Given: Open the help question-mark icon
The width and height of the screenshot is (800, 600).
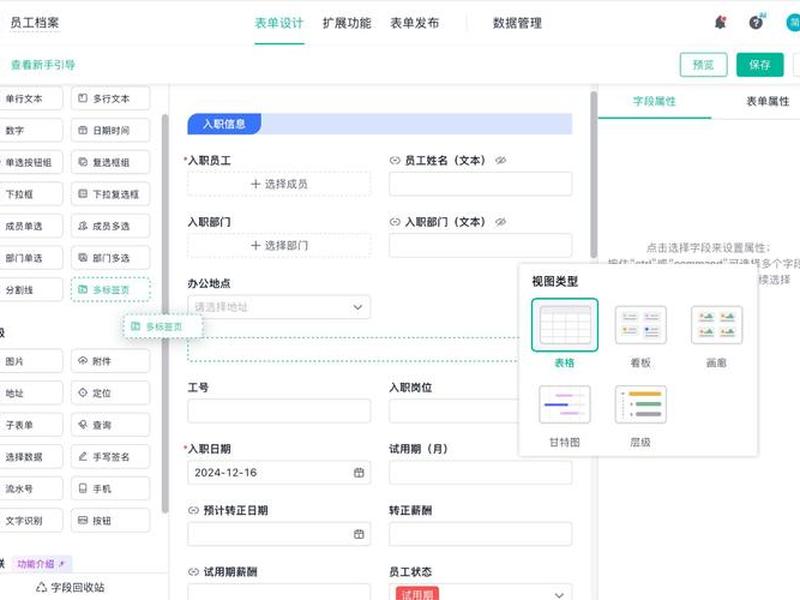Looking at the screenshot, I should click(756, 22).
